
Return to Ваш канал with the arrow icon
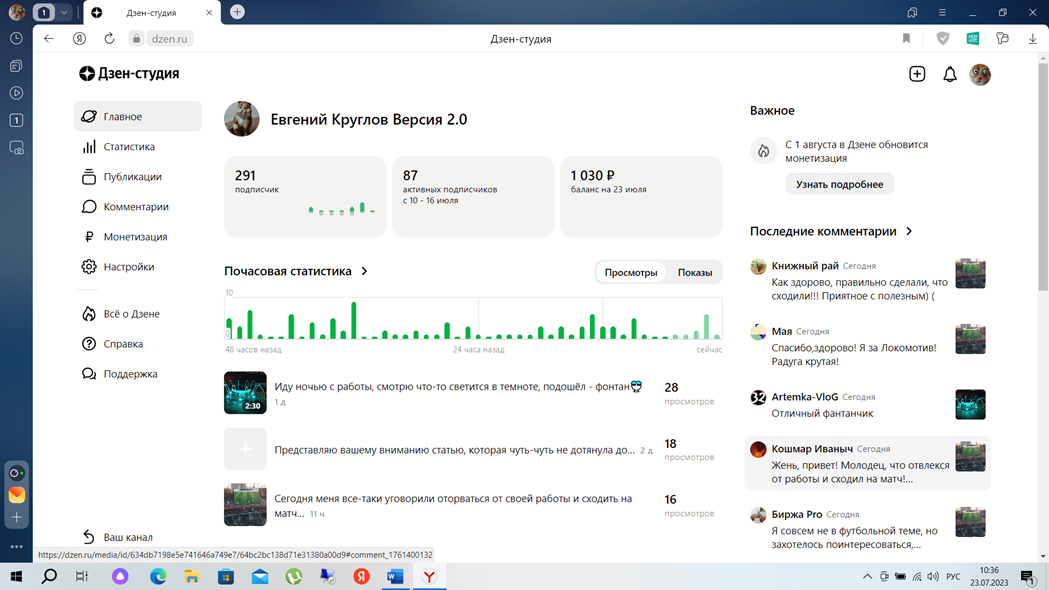88,536
